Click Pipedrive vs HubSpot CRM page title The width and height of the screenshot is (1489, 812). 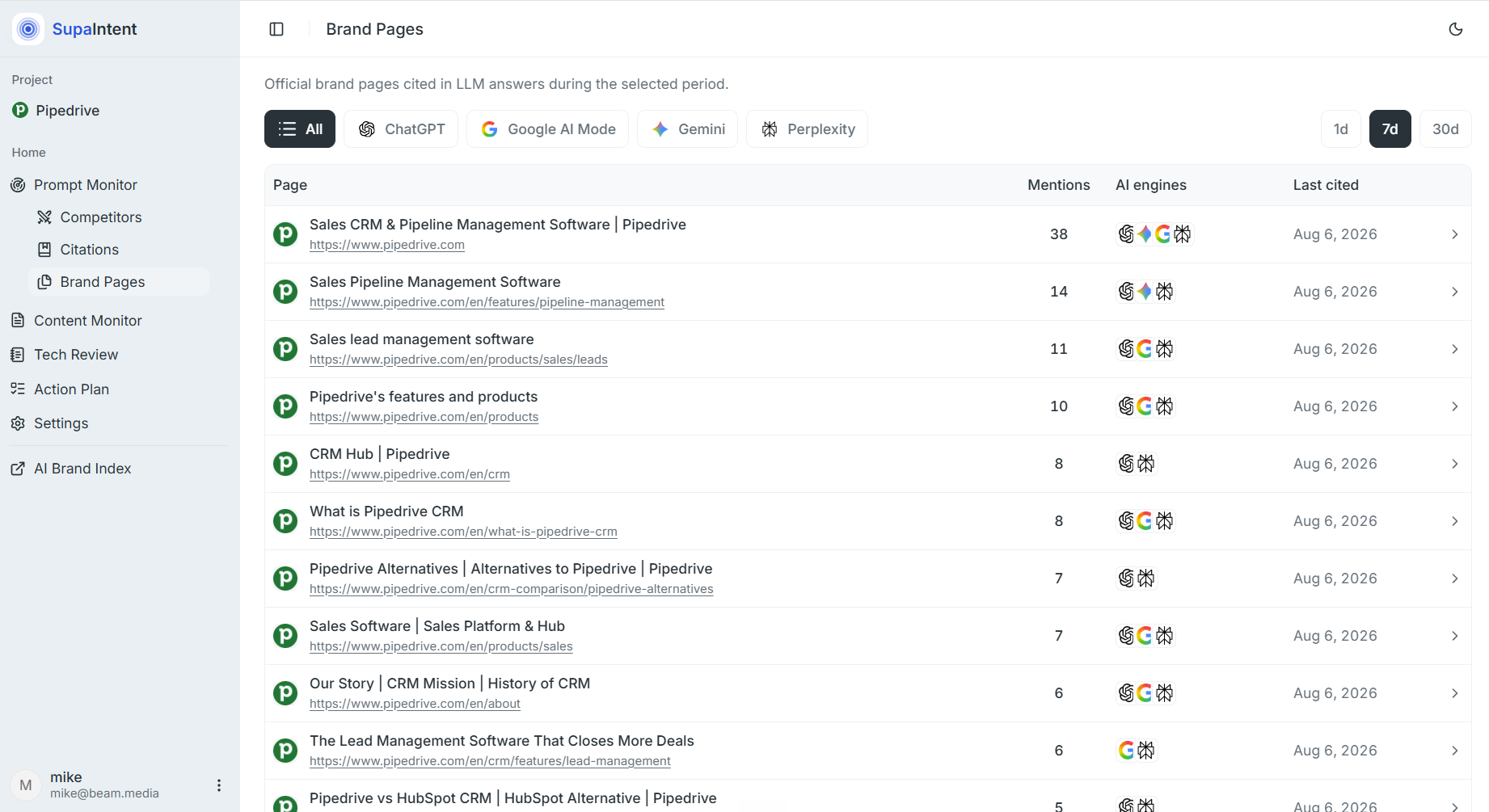(513, 798)
